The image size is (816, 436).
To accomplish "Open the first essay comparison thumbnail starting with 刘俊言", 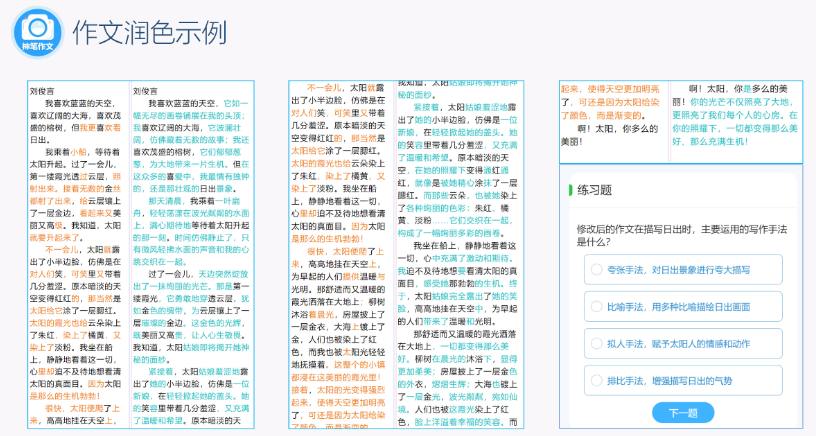I will pyautogui.click(x=141, y=254).
